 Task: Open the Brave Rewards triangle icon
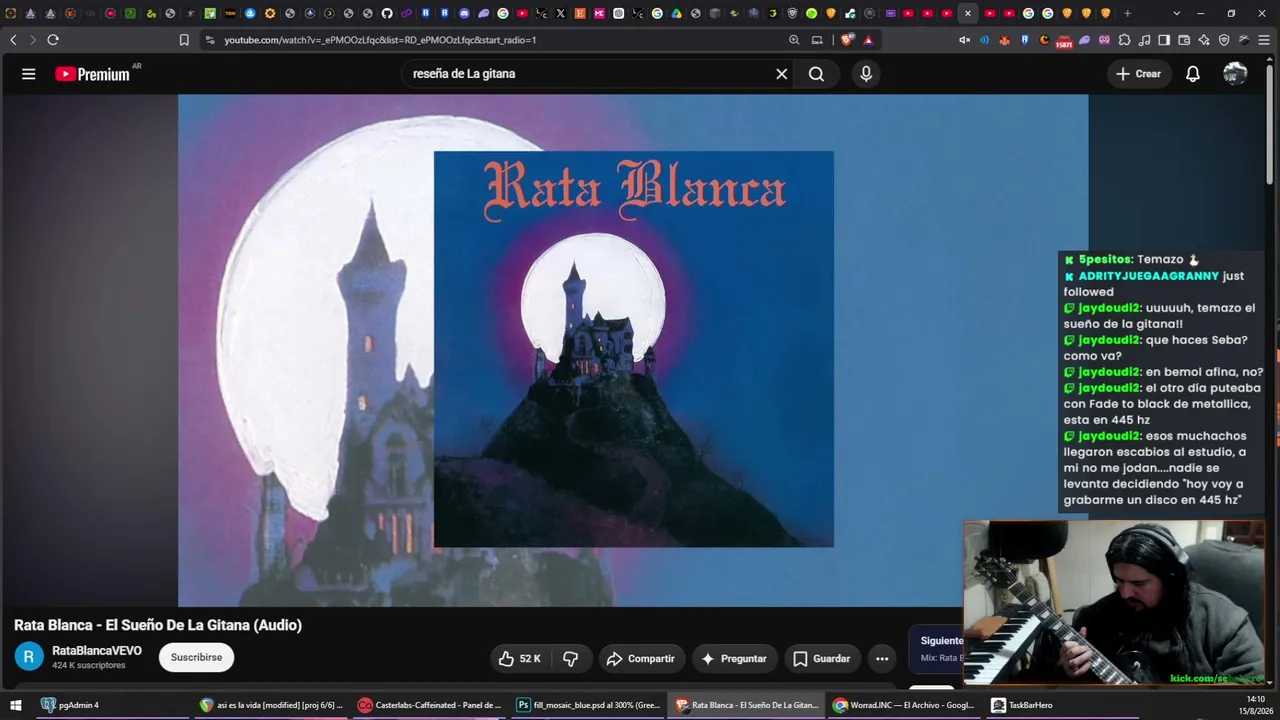tap(868, 40)
